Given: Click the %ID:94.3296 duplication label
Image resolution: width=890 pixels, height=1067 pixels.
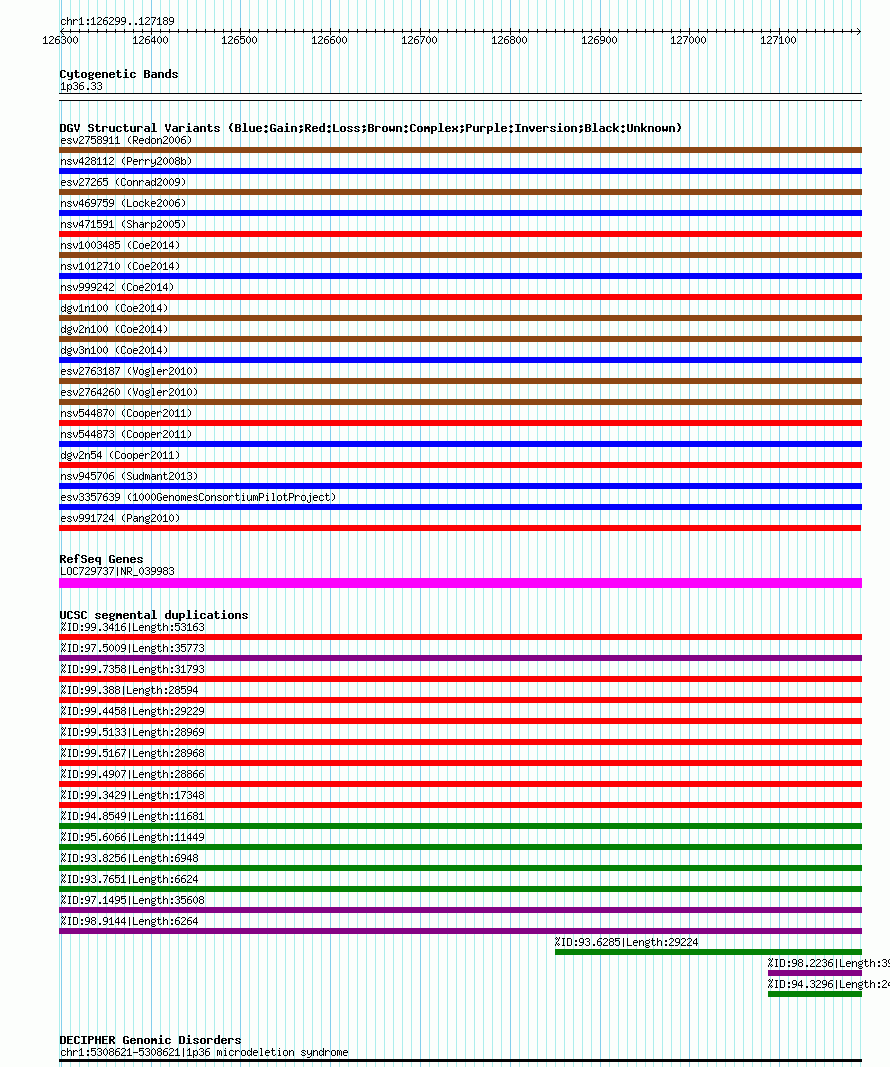Looking at the screenshot, I should (x=828, y=985).
